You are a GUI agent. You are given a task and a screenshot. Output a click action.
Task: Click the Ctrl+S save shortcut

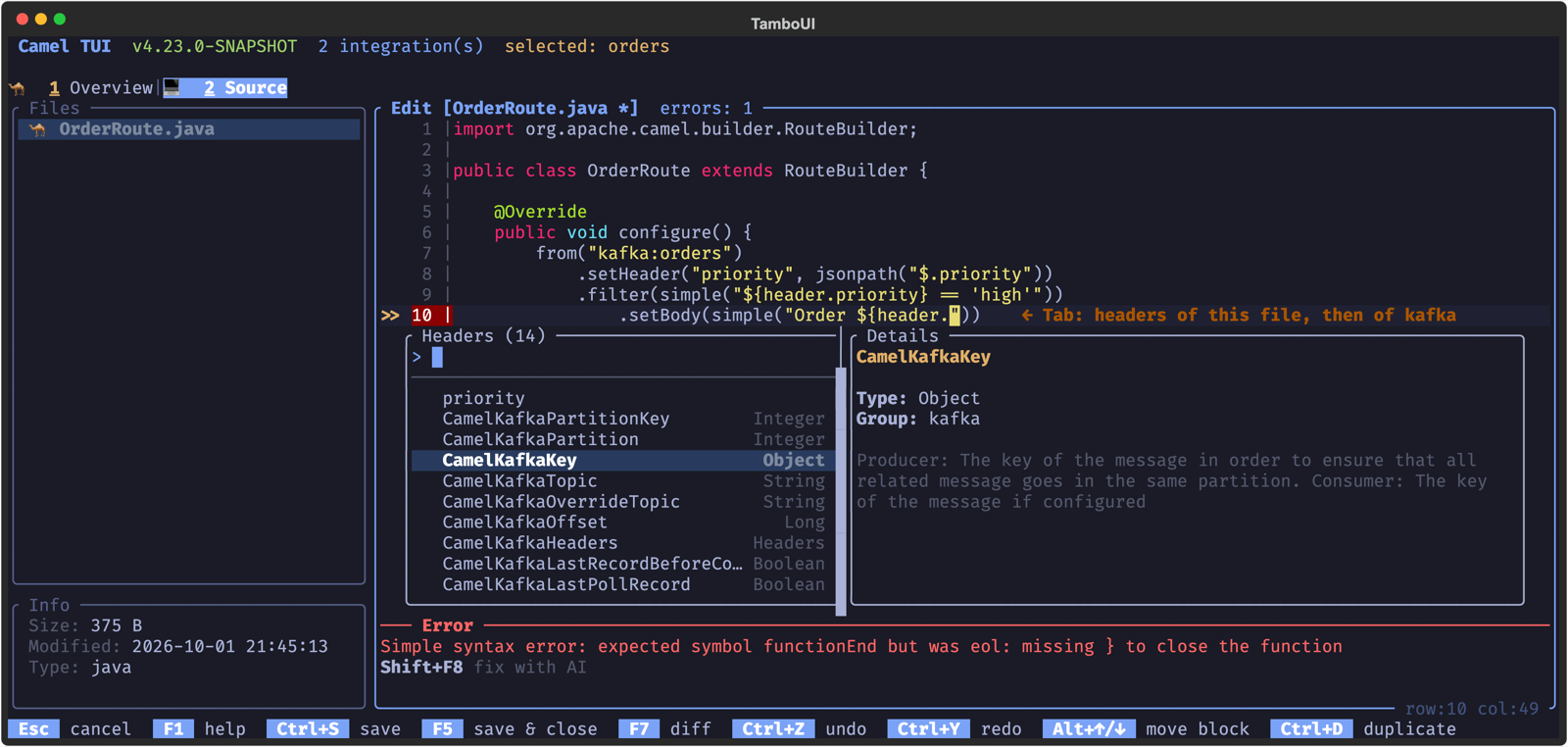coord(334,729)
